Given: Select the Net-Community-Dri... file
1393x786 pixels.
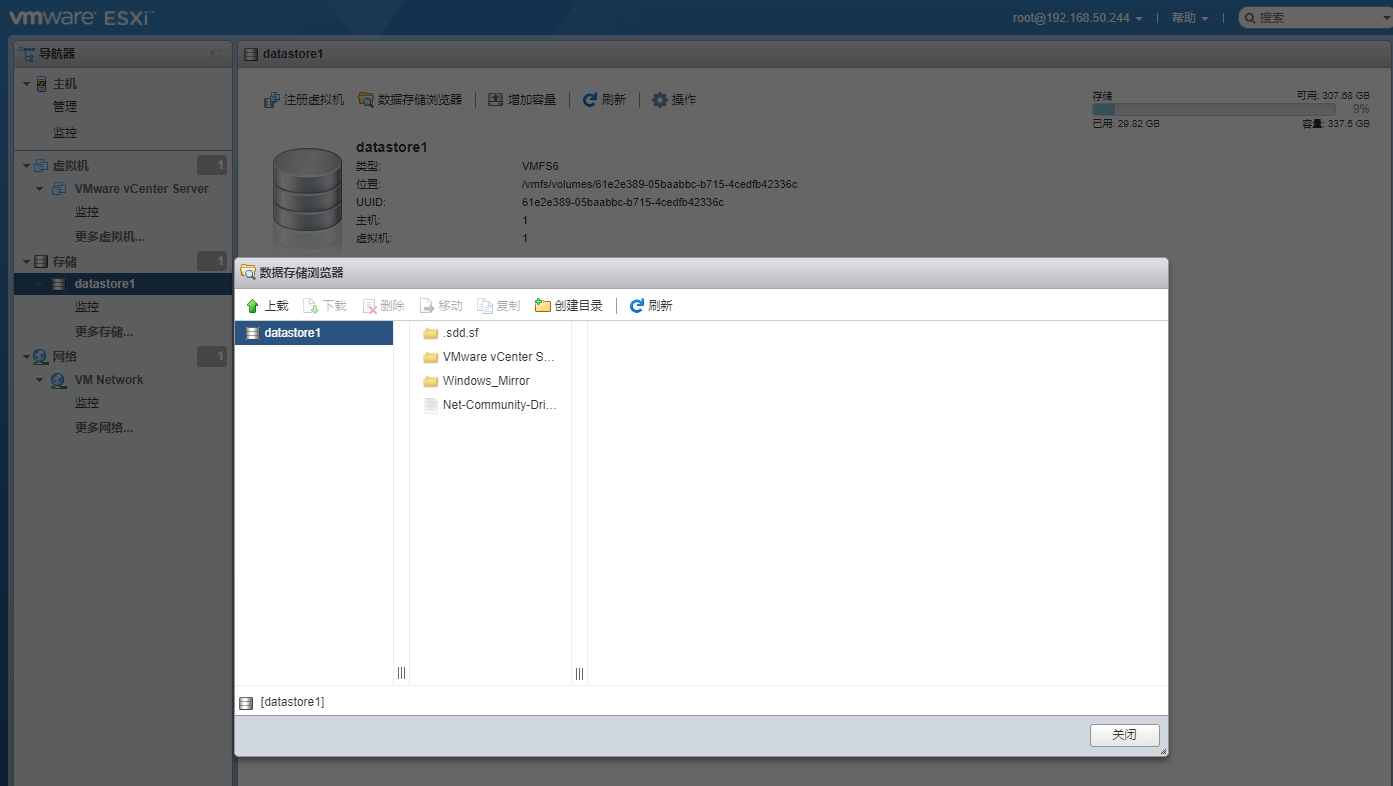Looking at the screenshot, I should click(498, 405).
